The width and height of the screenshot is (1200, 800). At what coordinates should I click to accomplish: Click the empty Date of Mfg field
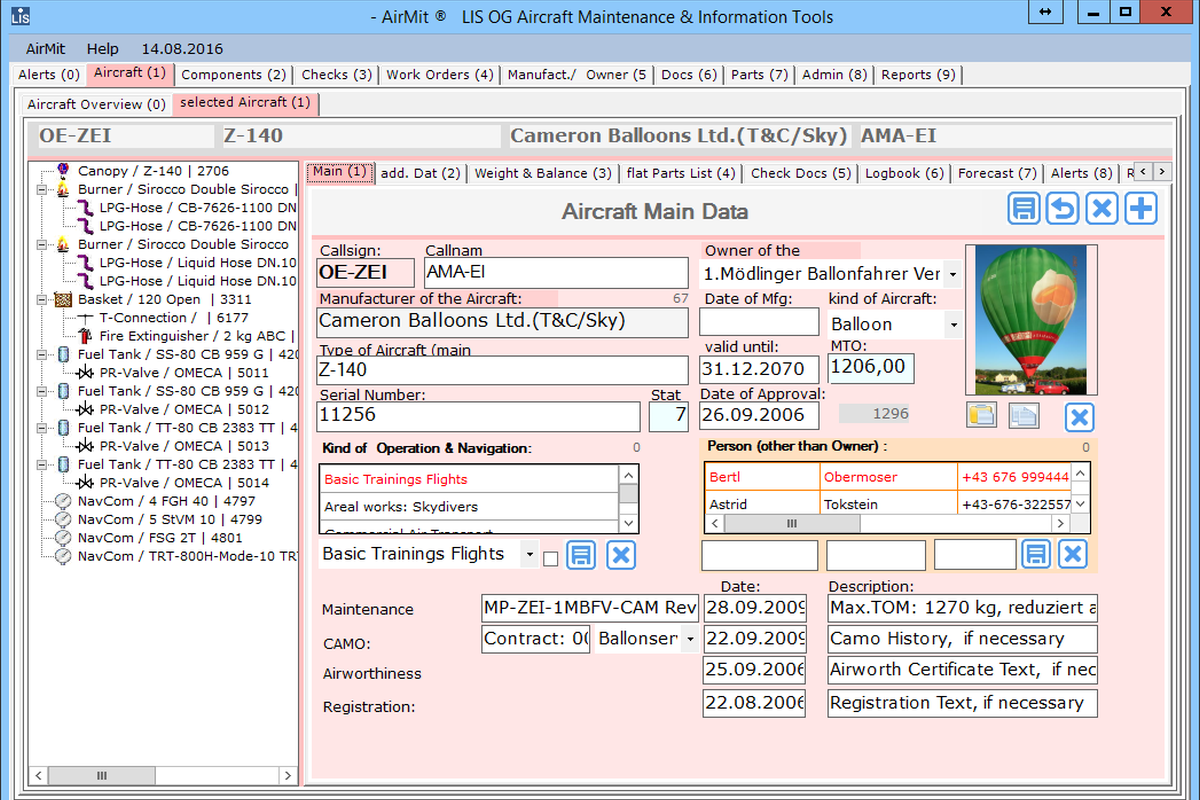(759, 322)
